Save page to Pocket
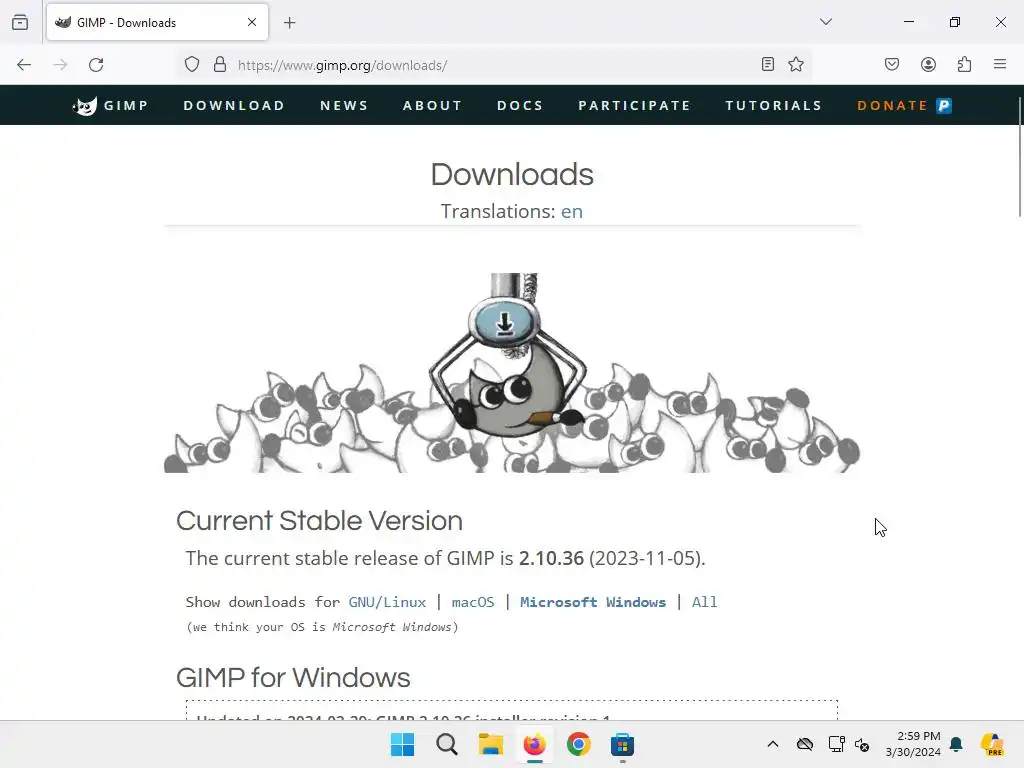The height and width of the screenshot is (768, 1024). 892,64
